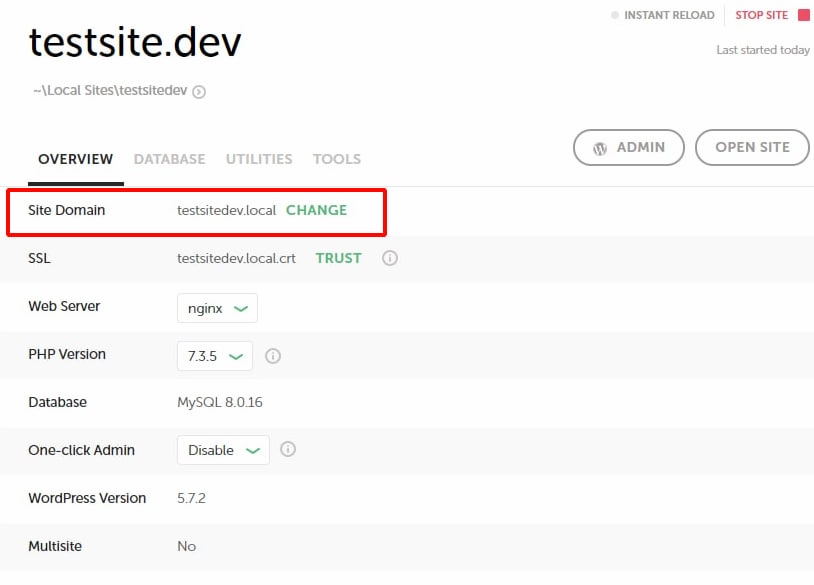
Task: Click the SSL label
Action: pyautogui.click(x=39, y=258)
